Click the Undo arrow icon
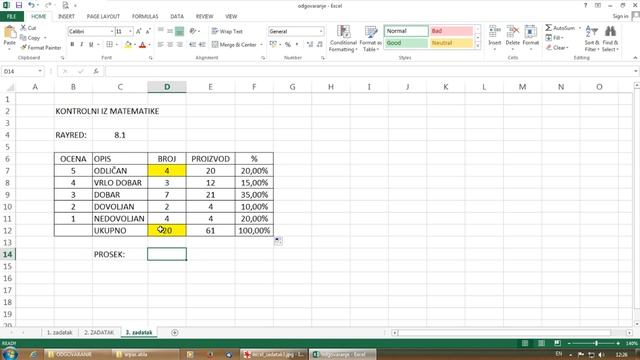 coord(31,5)
